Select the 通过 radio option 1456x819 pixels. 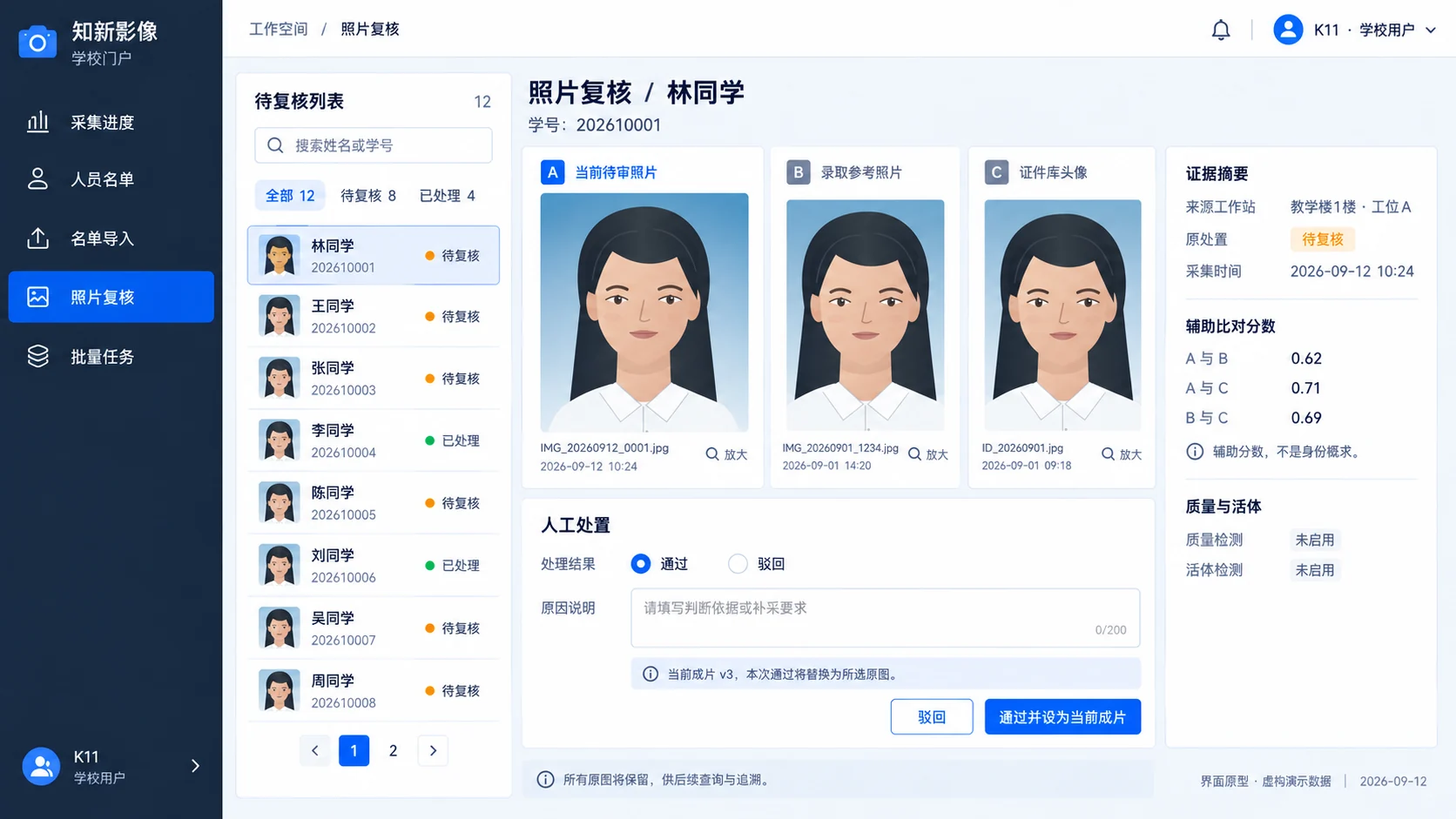[640, 564]
